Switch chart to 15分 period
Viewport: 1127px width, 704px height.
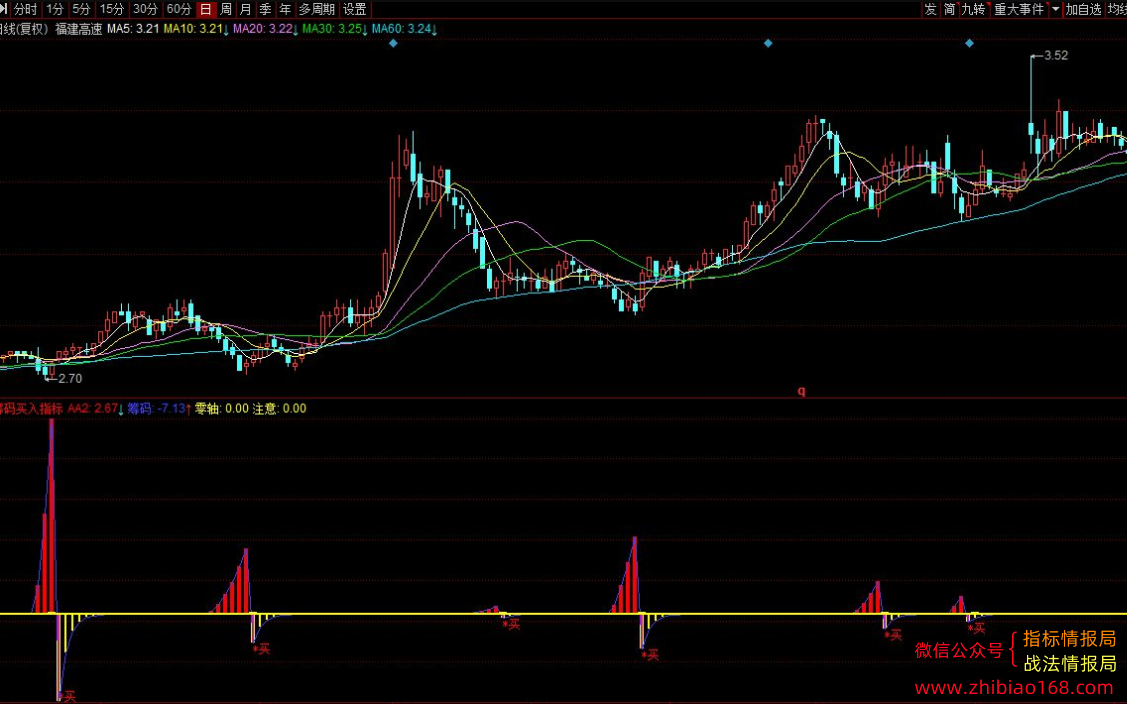(x=112, y=9)
